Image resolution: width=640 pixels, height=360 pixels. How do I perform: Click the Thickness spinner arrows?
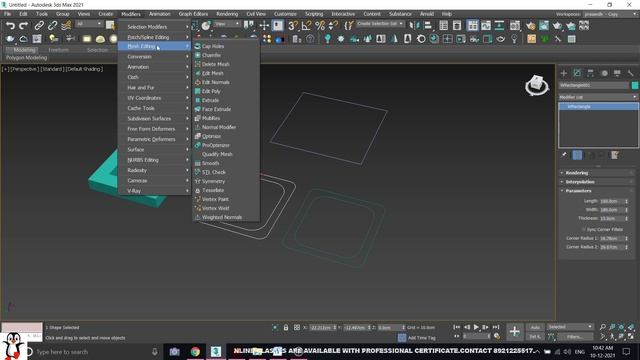627,218
